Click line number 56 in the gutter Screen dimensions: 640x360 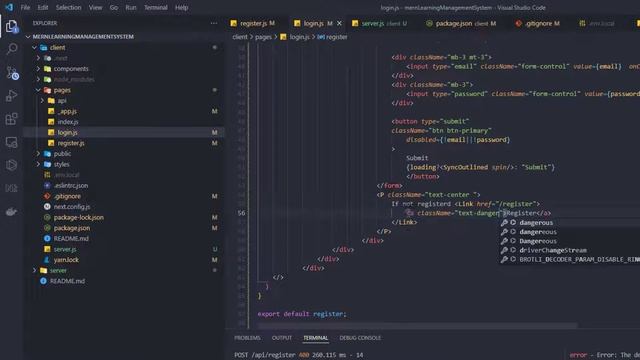[x=241, y=213]
